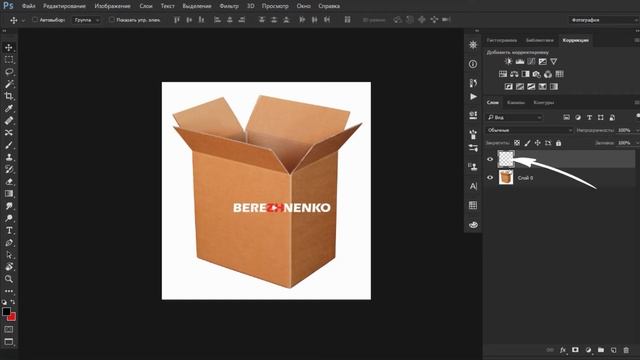Select the Zoom magnifier tool

[x=9, y=279]
